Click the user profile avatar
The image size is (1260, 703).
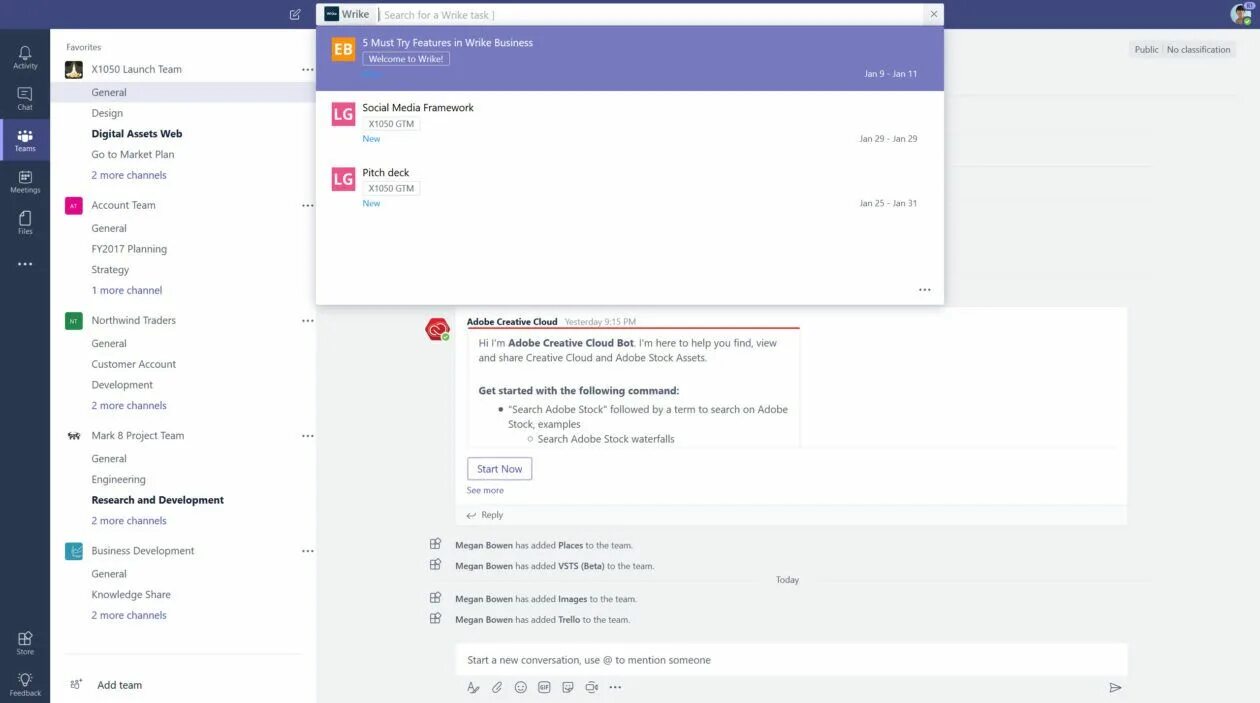(x=1241, y=14)
